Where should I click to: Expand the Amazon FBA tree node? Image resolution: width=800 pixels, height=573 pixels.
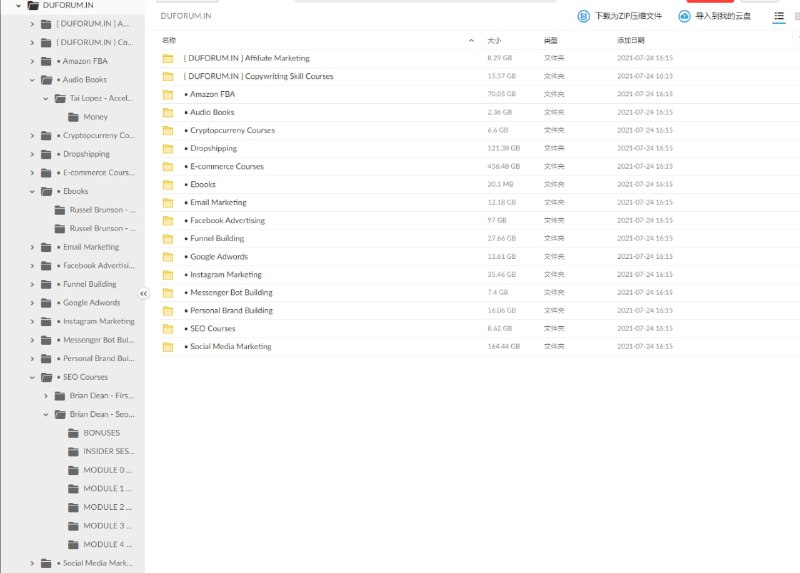[x=32, y=61]
